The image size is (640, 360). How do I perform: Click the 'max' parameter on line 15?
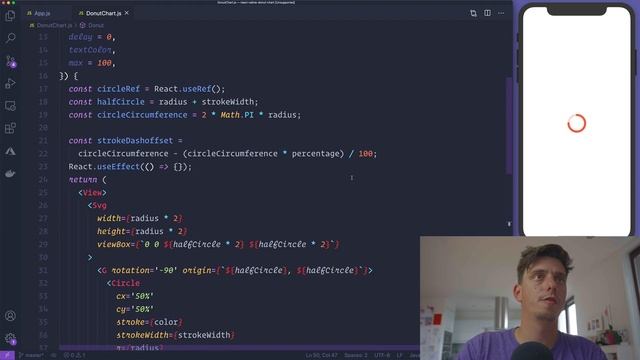pos(76,63)
